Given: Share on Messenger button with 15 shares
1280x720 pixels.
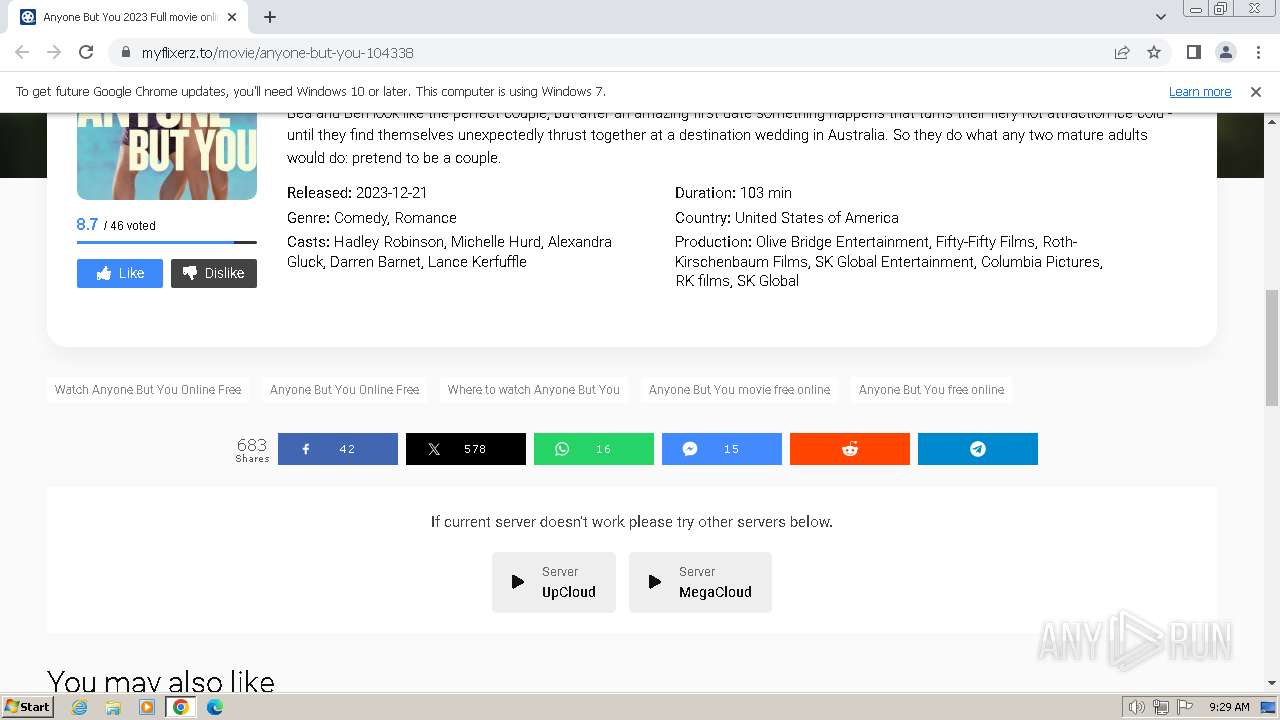Looking at the screenshot, I should tap(722, 449).
